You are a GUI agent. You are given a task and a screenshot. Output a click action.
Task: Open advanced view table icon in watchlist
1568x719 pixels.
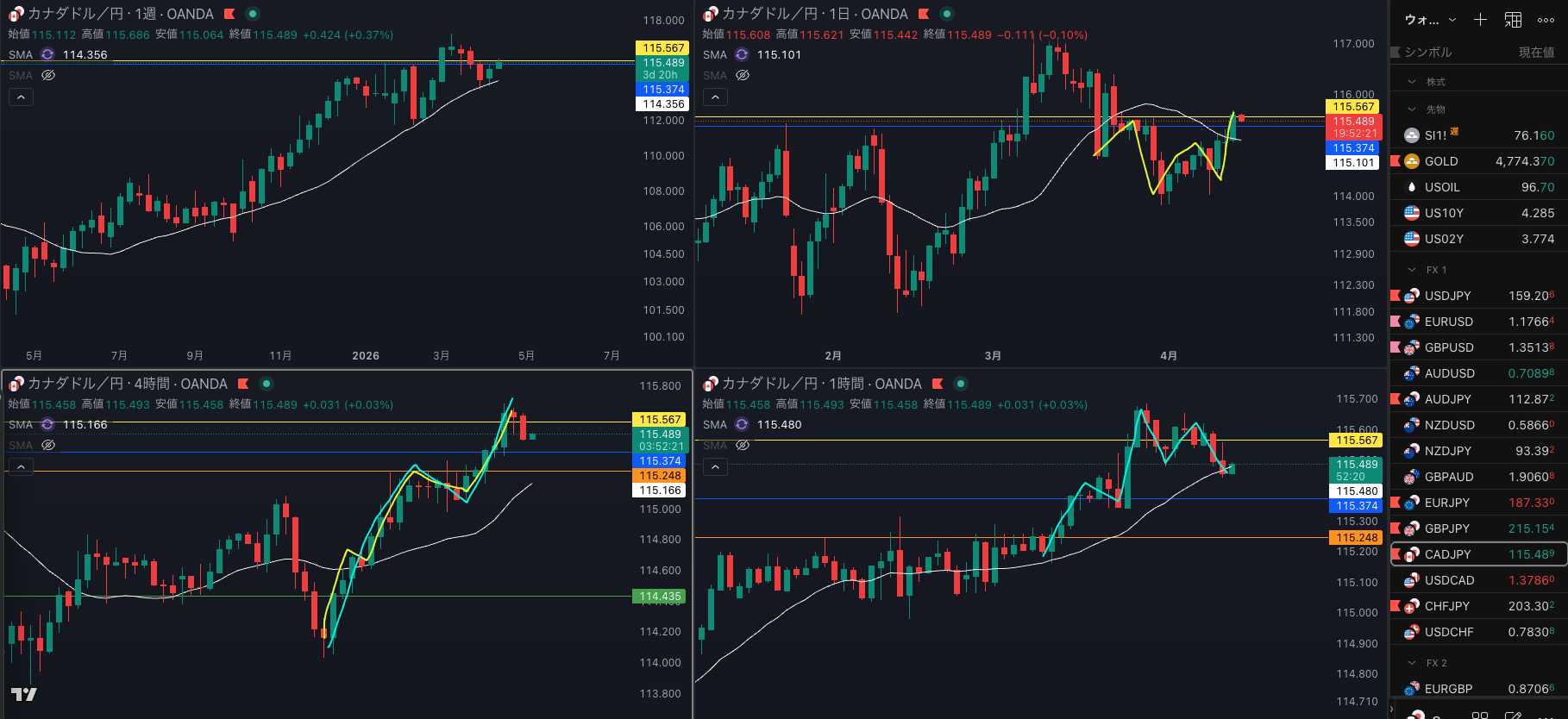(x=1513, y=19)
